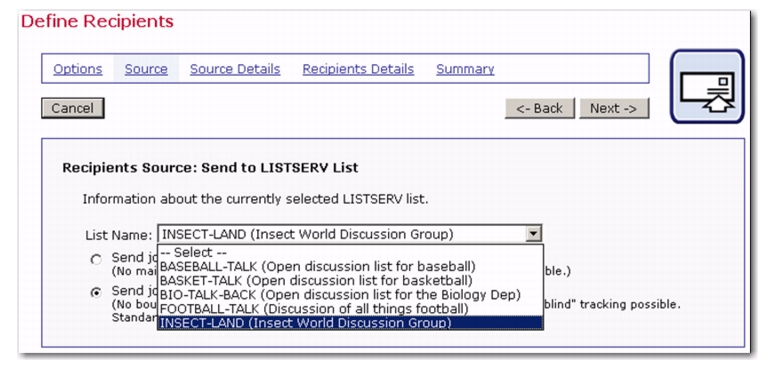Switch to the Source tab
767x376 pixels.
point(146,69)
